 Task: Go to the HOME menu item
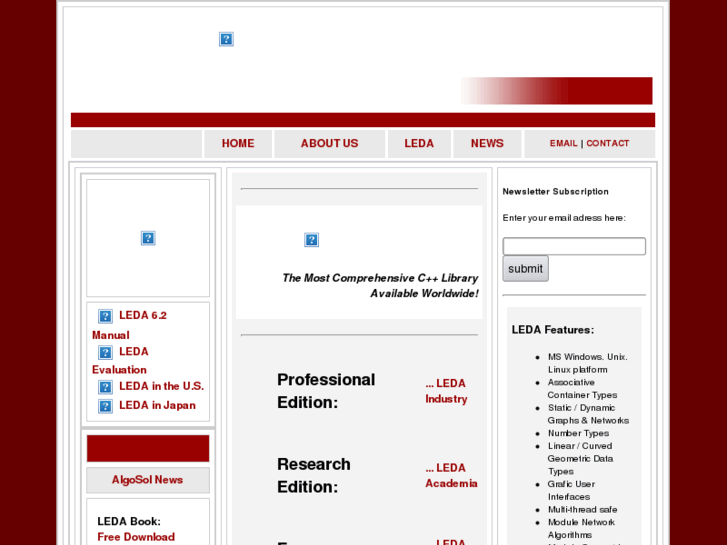pyautogui.click(x=238, y=143)
